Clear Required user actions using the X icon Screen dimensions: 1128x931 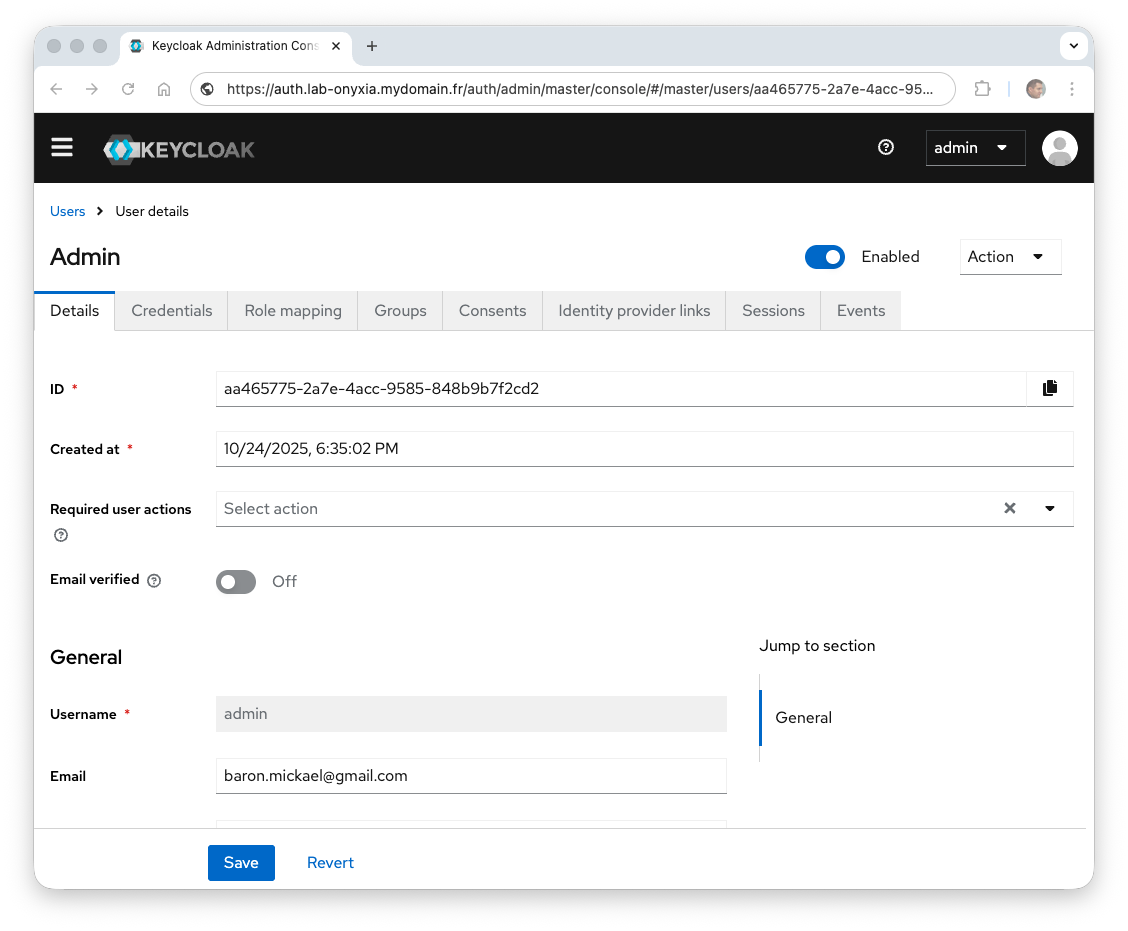[1009, 508]
